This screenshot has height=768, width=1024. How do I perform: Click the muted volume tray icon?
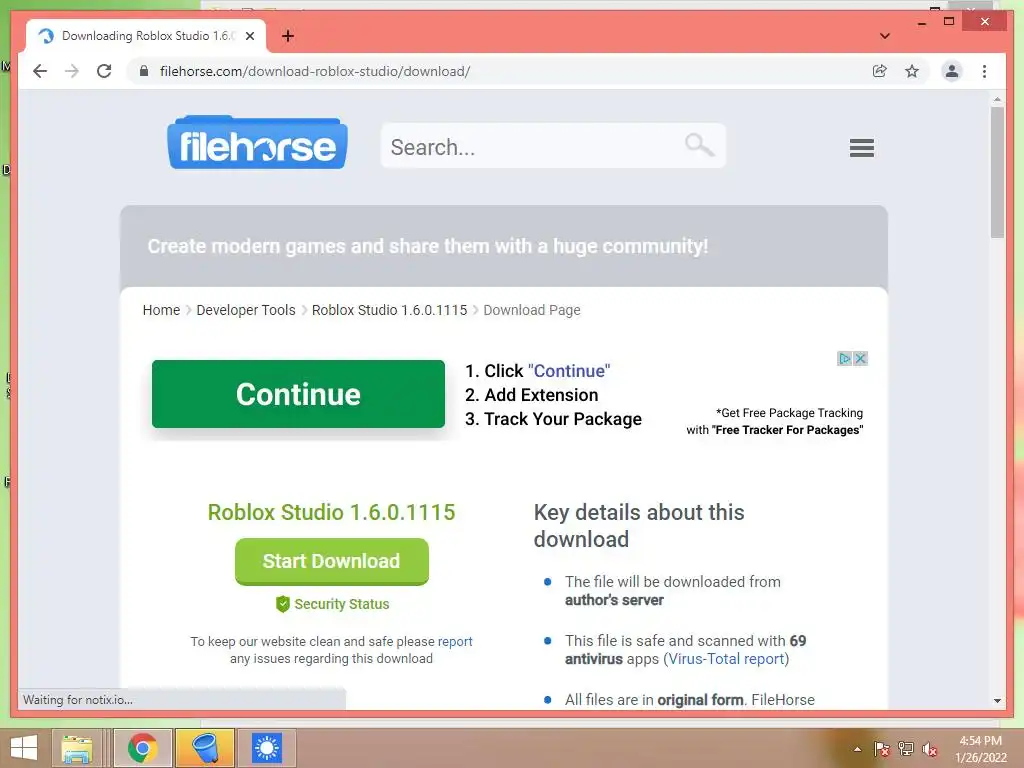930,749
